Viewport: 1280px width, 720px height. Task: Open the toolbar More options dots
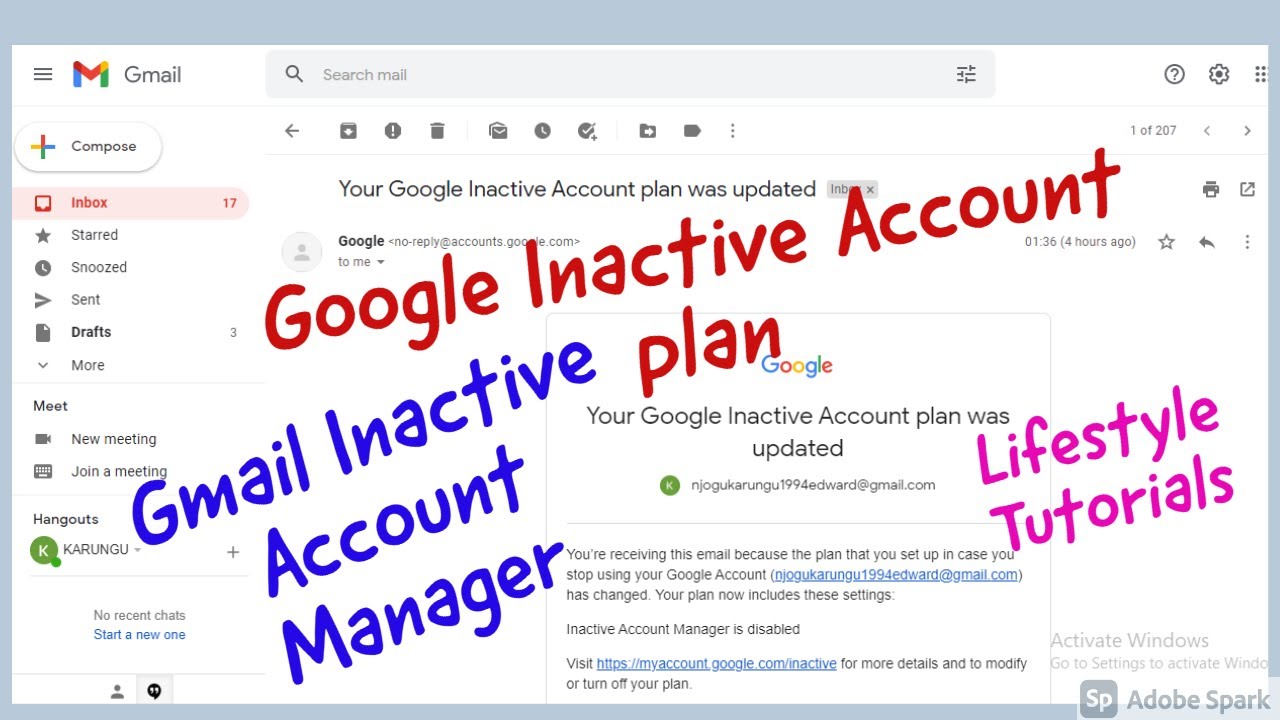733,131
